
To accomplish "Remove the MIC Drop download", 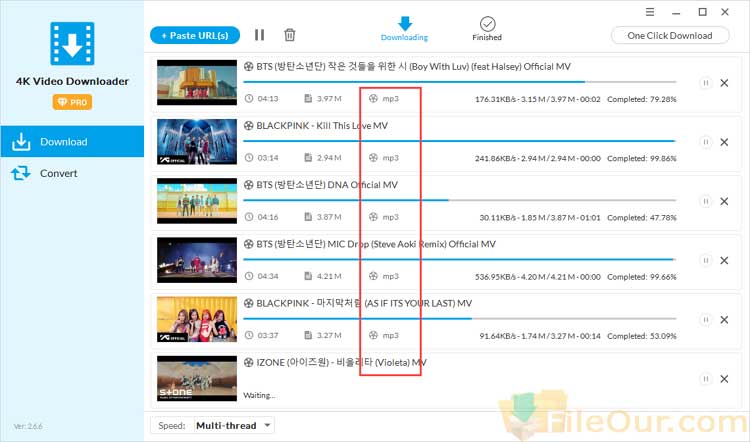I will (724, 261).
